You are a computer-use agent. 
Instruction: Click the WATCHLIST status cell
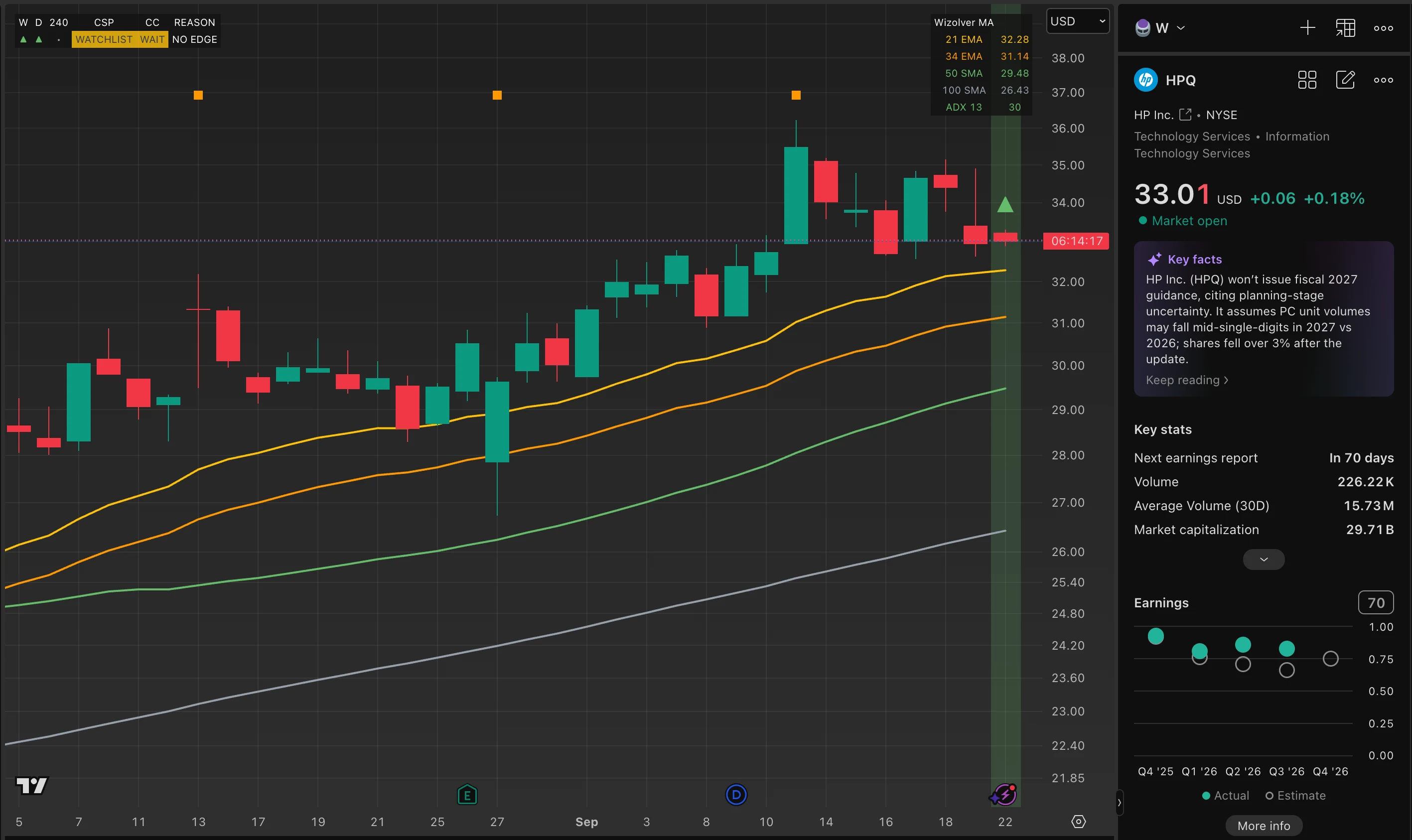click(x=104, y=40)
